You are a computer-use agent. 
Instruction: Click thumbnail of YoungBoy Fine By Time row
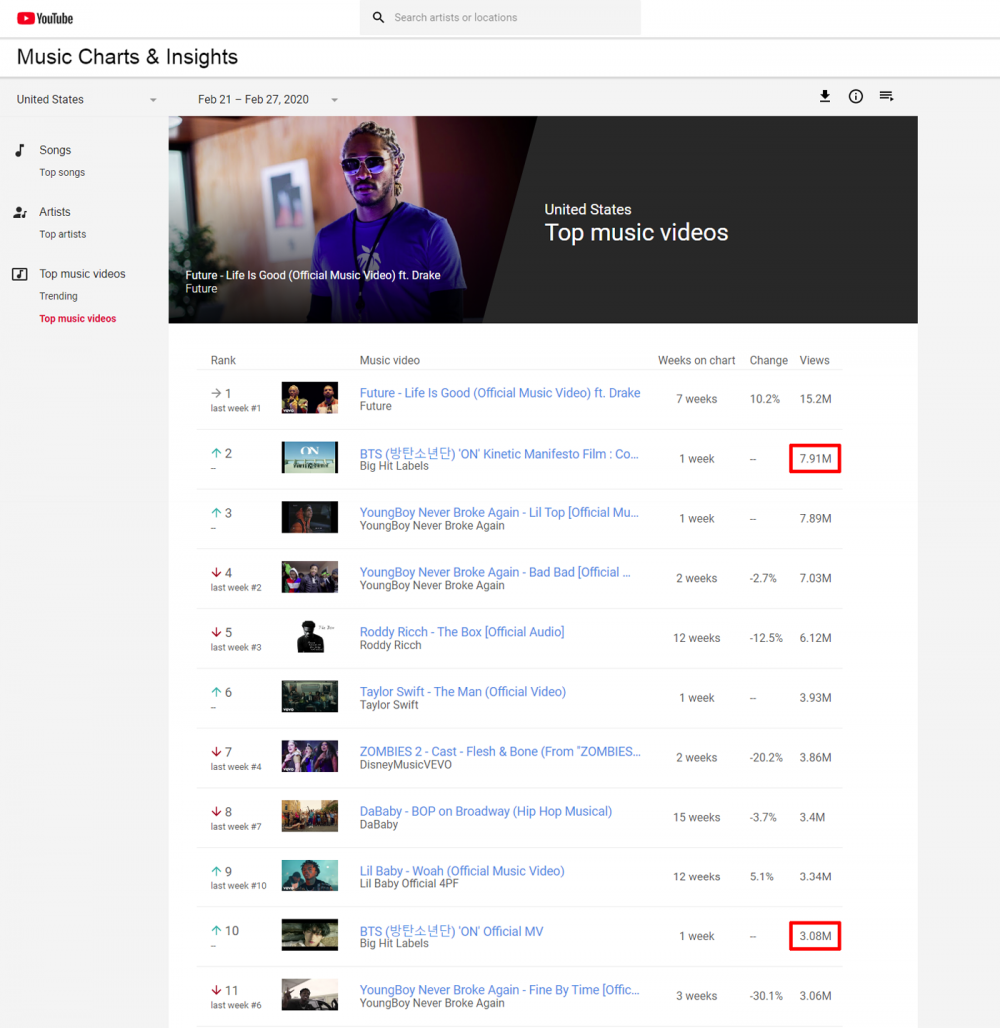pyautogui.click(x=310, y=995)
